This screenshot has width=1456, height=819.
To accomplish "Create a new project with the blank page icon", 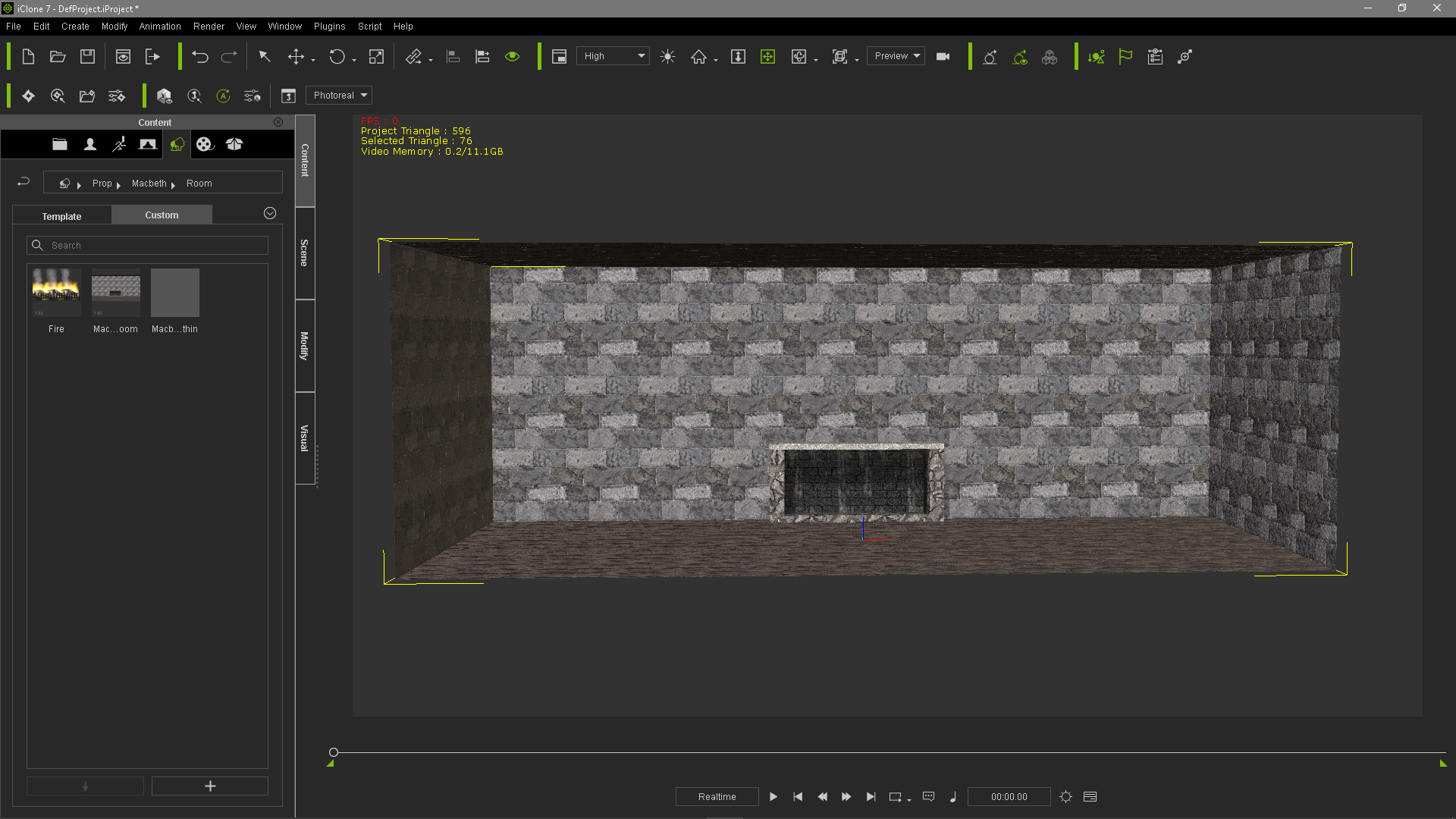I will click(x=28, y=57).
